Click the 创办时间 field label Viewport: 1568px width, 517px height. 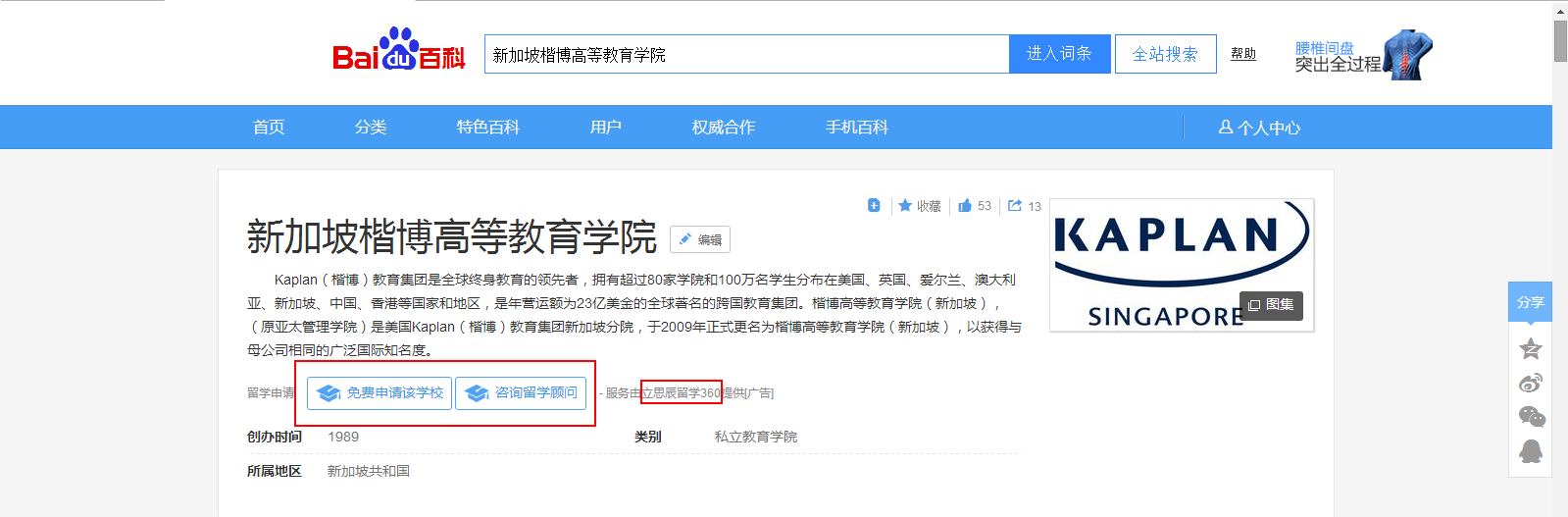[x=275, y=437]
